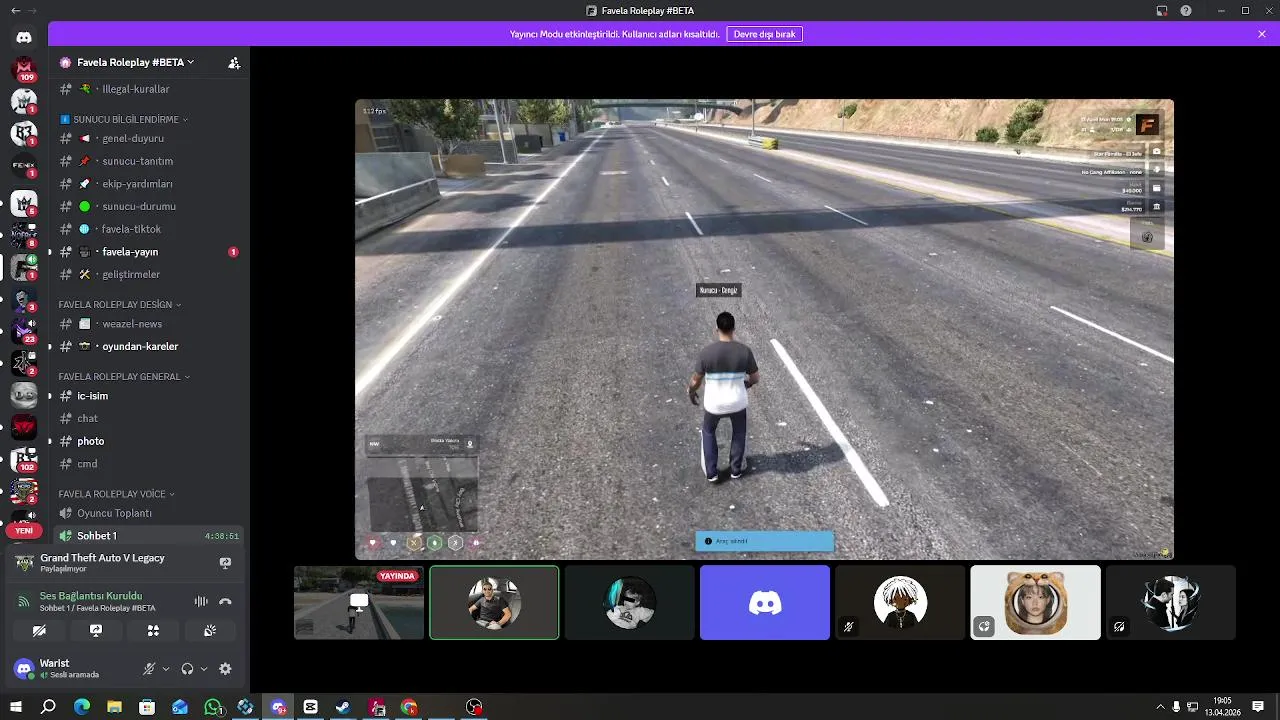Toggle deafen headphones icon
The image size is (1280, 720).
pyautogui.click(x=187, y=669)
